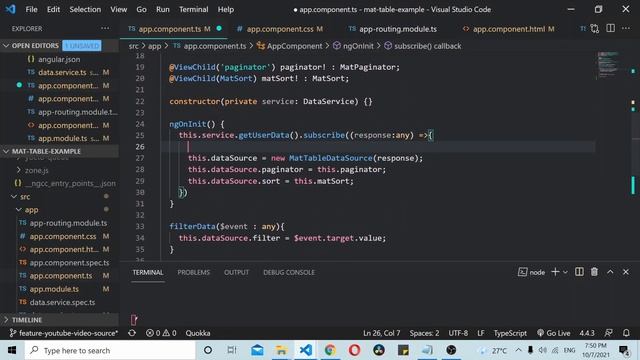Image resolution: width=640 pixels, height=360 pixels.
Task: Switch to app-routing.module.ts editor tab
Action: coord(393,29)
